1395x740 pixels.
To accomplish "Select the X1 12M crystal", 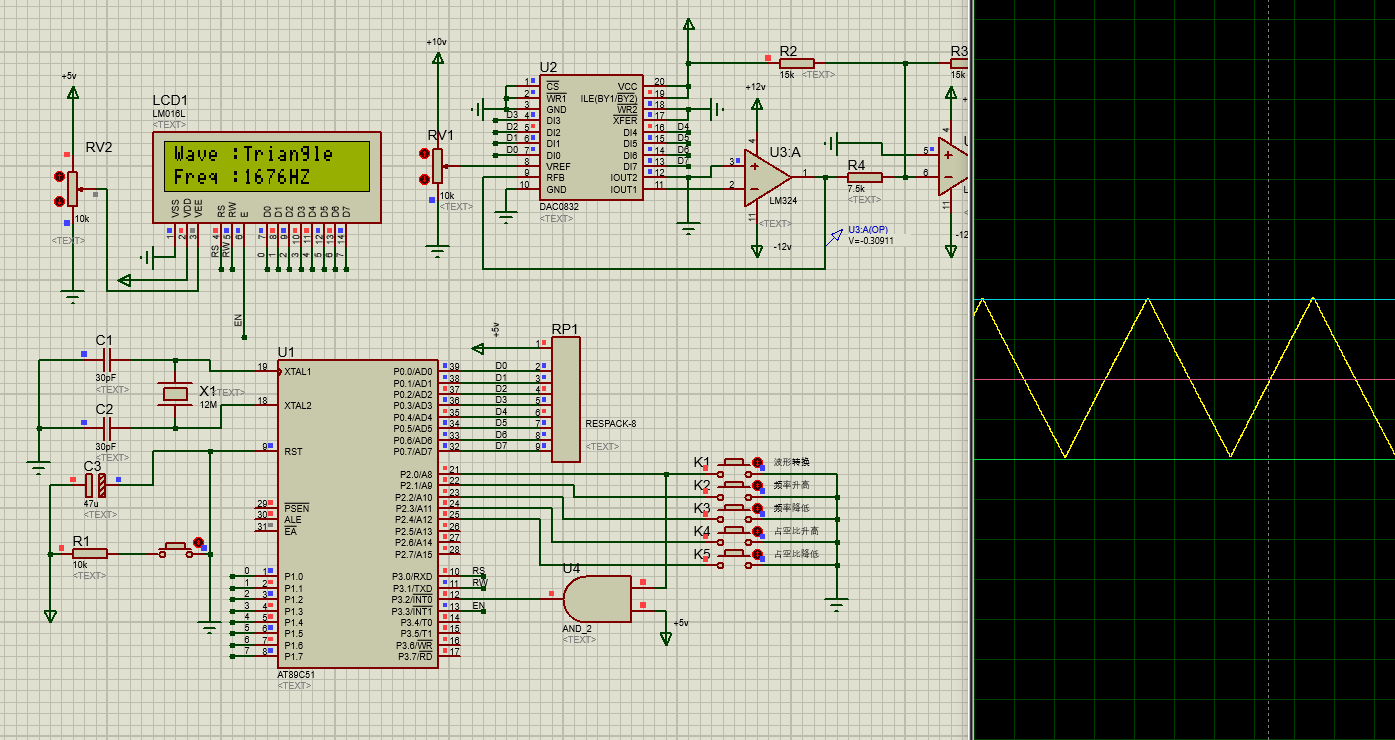I will [177, 392].
